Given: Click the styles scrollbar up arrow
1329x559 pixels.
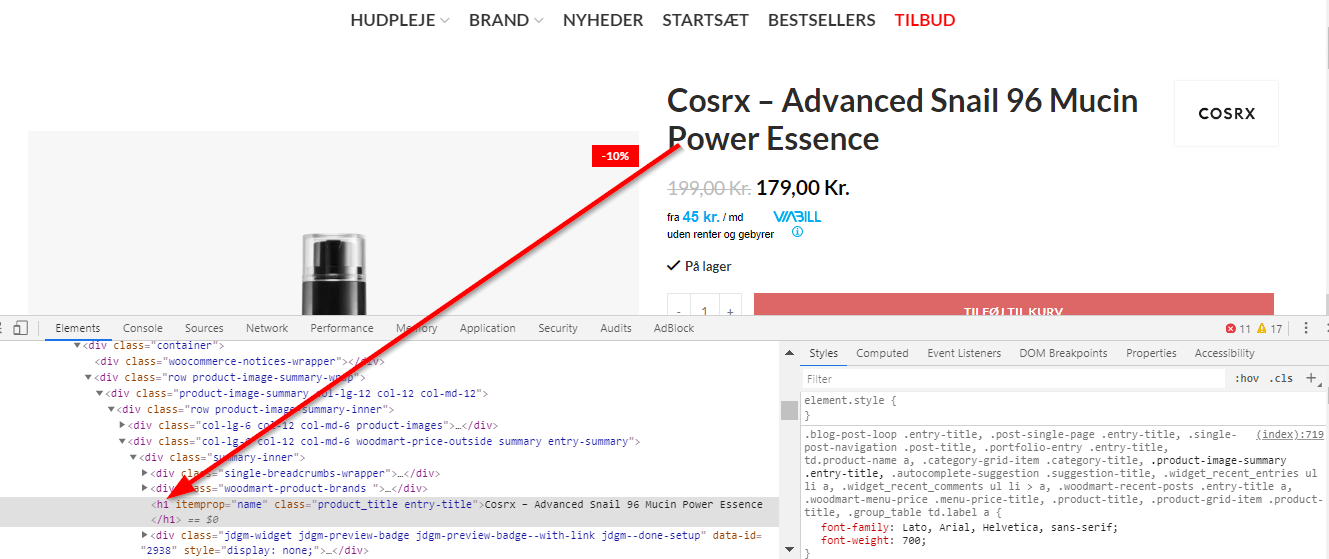Looking at the screenshot, I should pyautogui.click(x=789, y=352).
